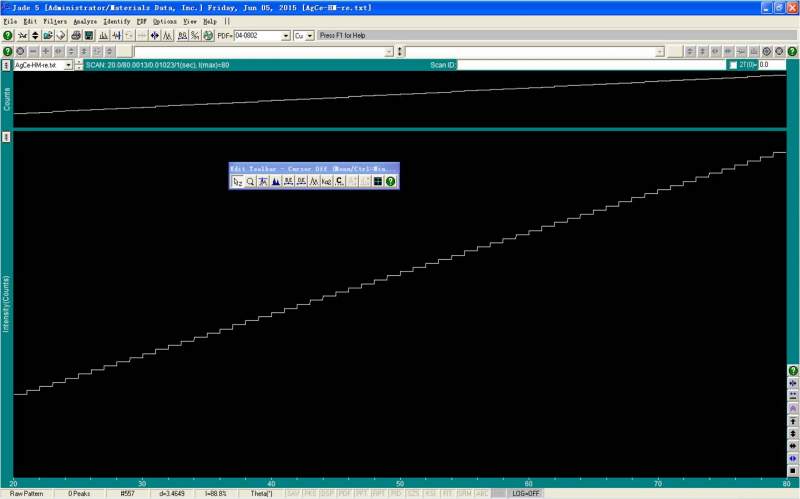
Task: Toggle the 2T(0) checkbox
Action: pyautogui.click(x=733, y=65)
